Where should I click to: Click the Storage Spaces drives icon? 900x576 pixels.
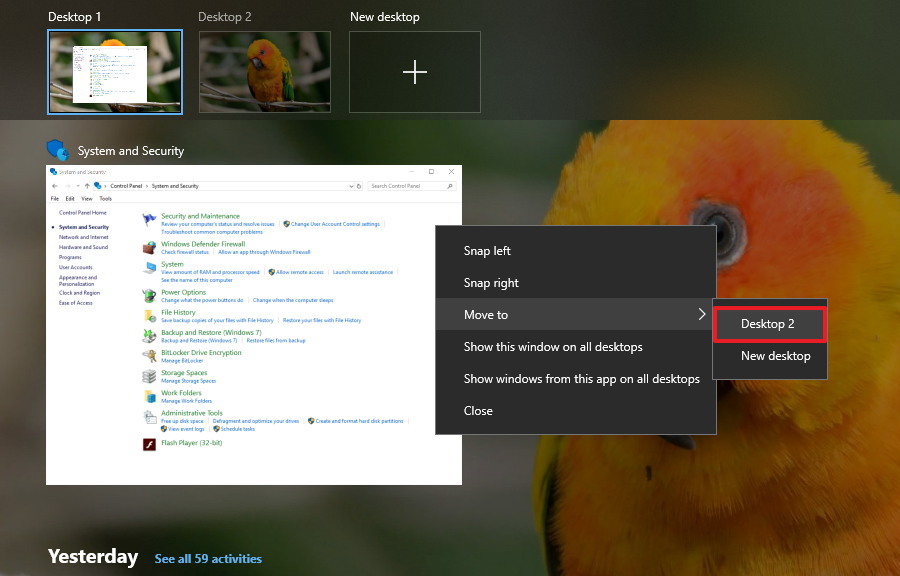pos(149,376)
